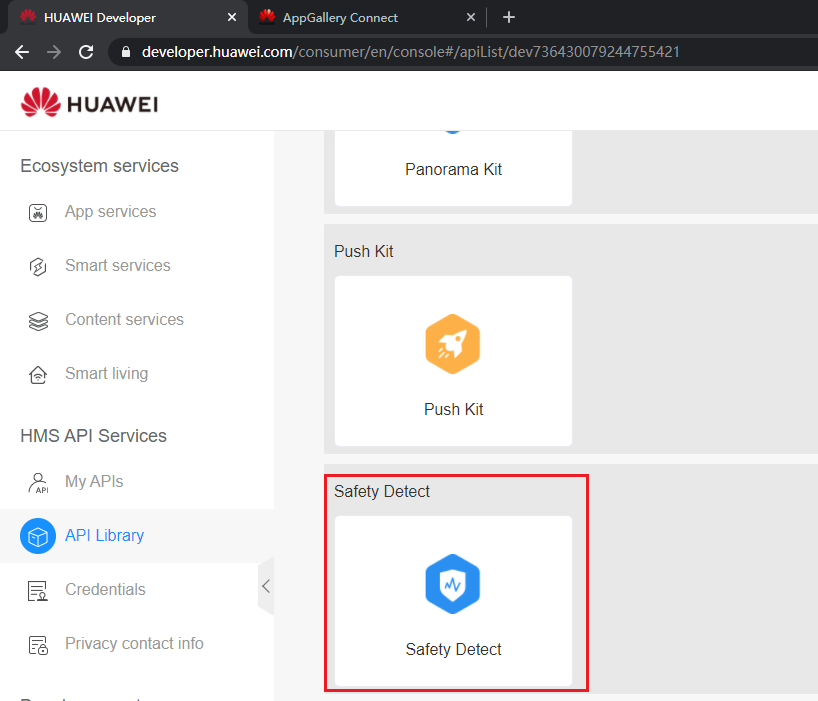The image size is (818, 701).
Task: Select the Smart services sidebar icon
Action: pos(38,265)
